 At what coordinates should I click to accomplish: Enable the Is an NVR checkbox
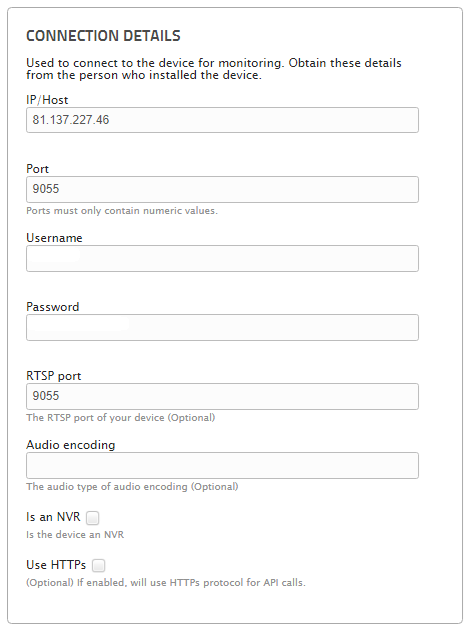pos(93,518)
